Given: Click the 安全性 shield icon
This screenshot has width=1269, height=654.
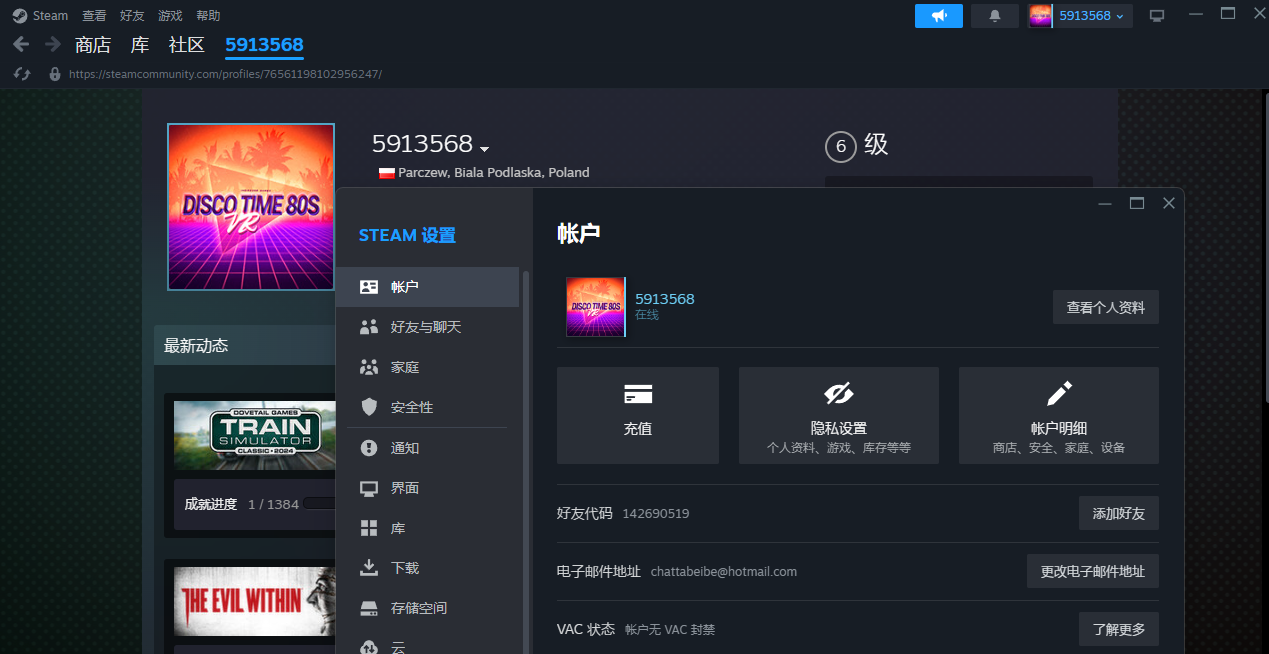Looking at the screenshot, I should pos(369,407).
